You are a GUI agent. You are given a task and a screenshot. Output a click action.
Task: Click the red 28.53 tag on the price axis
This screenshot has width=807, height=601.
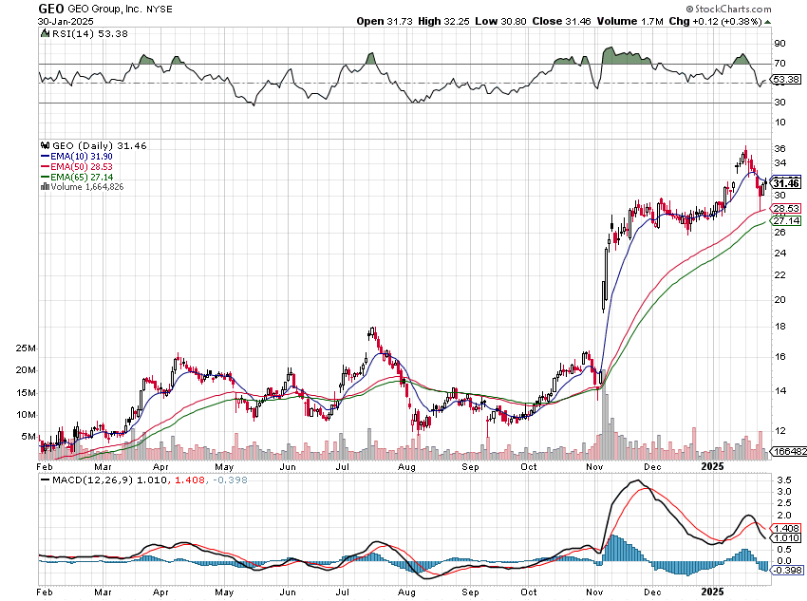[x=787, y=209]
